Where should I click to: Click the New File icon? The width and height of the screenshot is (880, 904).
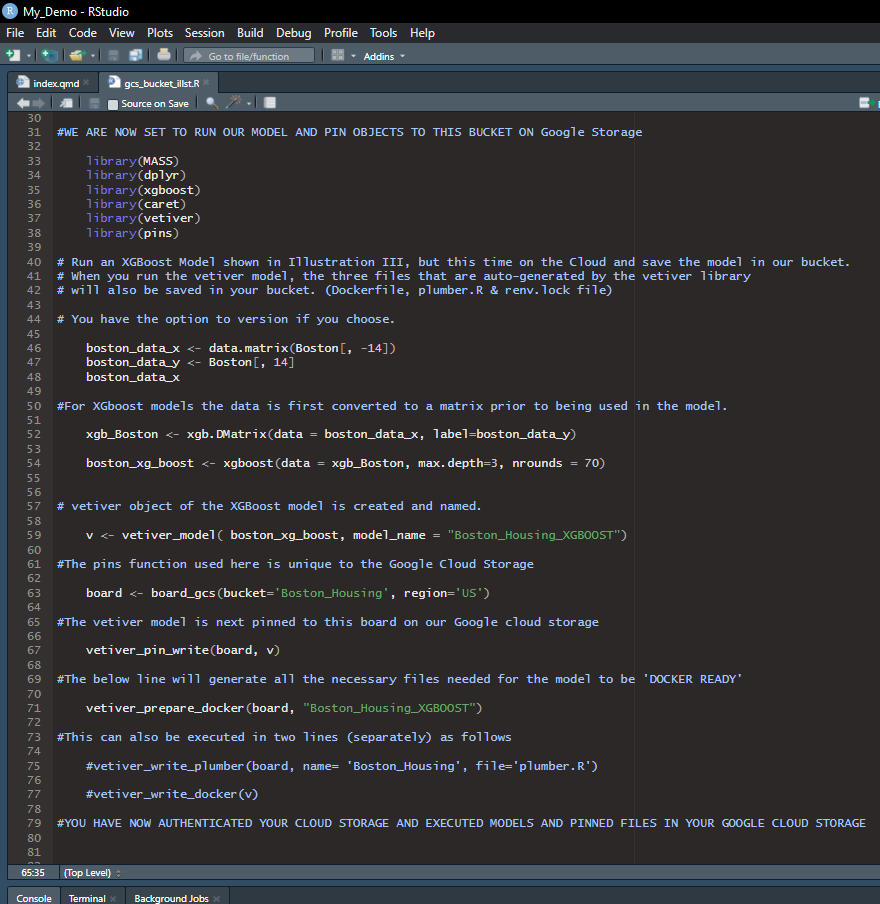[13, 56]
